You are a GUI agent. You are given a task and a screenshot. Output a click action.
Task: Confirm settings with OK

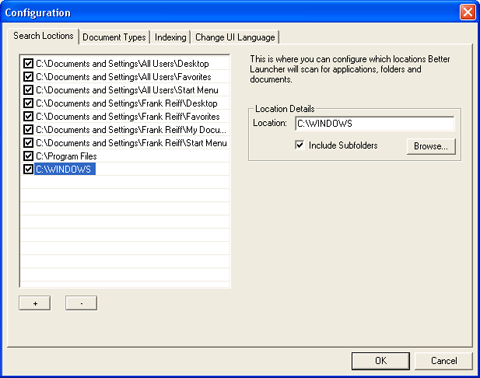click(x=381, y=361)
